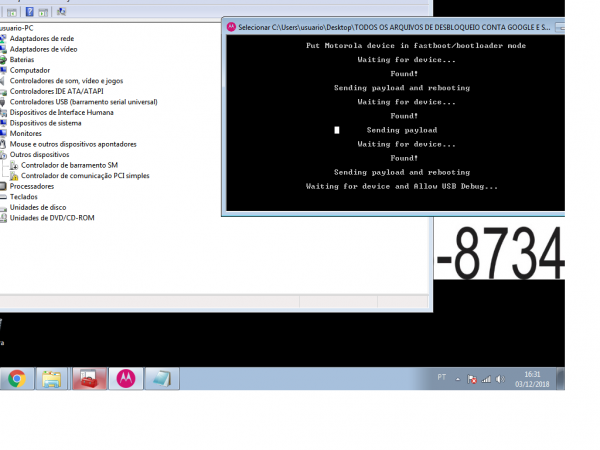Click the Processadores category icon

[3, 186]
